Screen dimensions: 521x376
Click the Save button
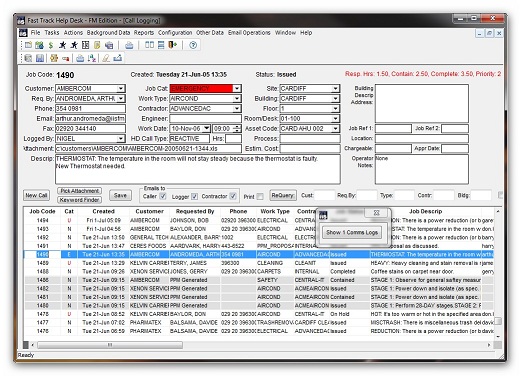pos(120,195)
